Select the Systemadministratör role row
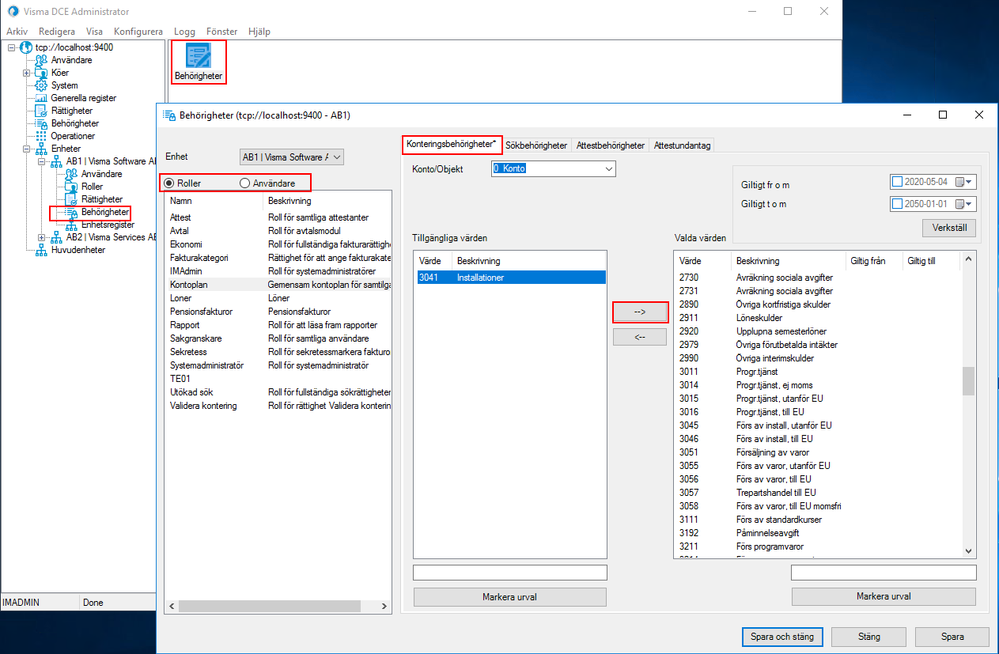Image resolution: width=999 pixels, height=654 pixels. [279, 365]
